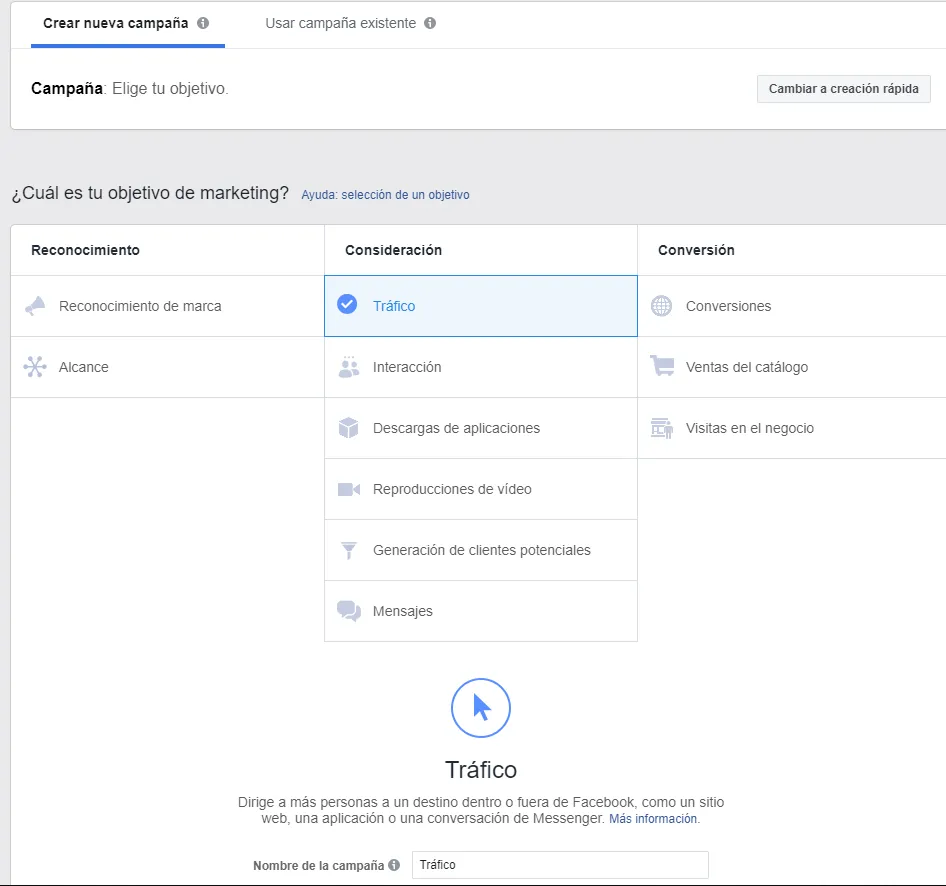Select Visitas en el negocio objective
Image resolution: width=946 pixels, height=886 pixels.
[x=792, y=428]
